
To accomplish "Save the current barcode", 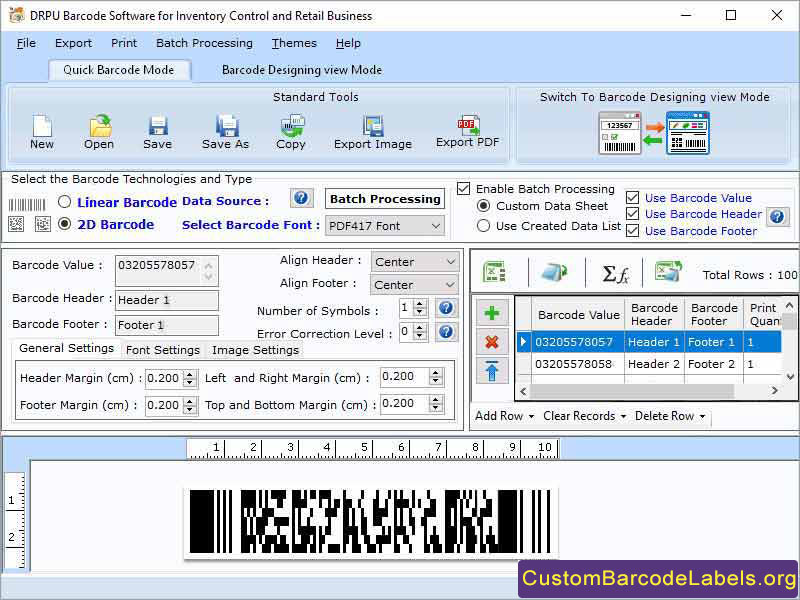I will coord(156,130).
